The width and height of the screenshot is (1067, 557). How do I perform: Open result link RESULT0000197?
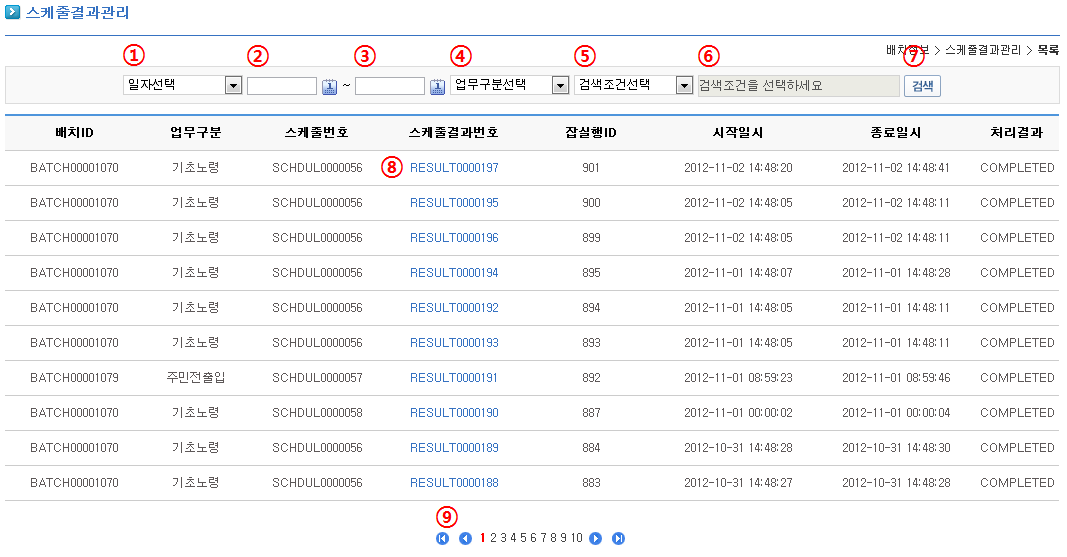coord(454,168)
